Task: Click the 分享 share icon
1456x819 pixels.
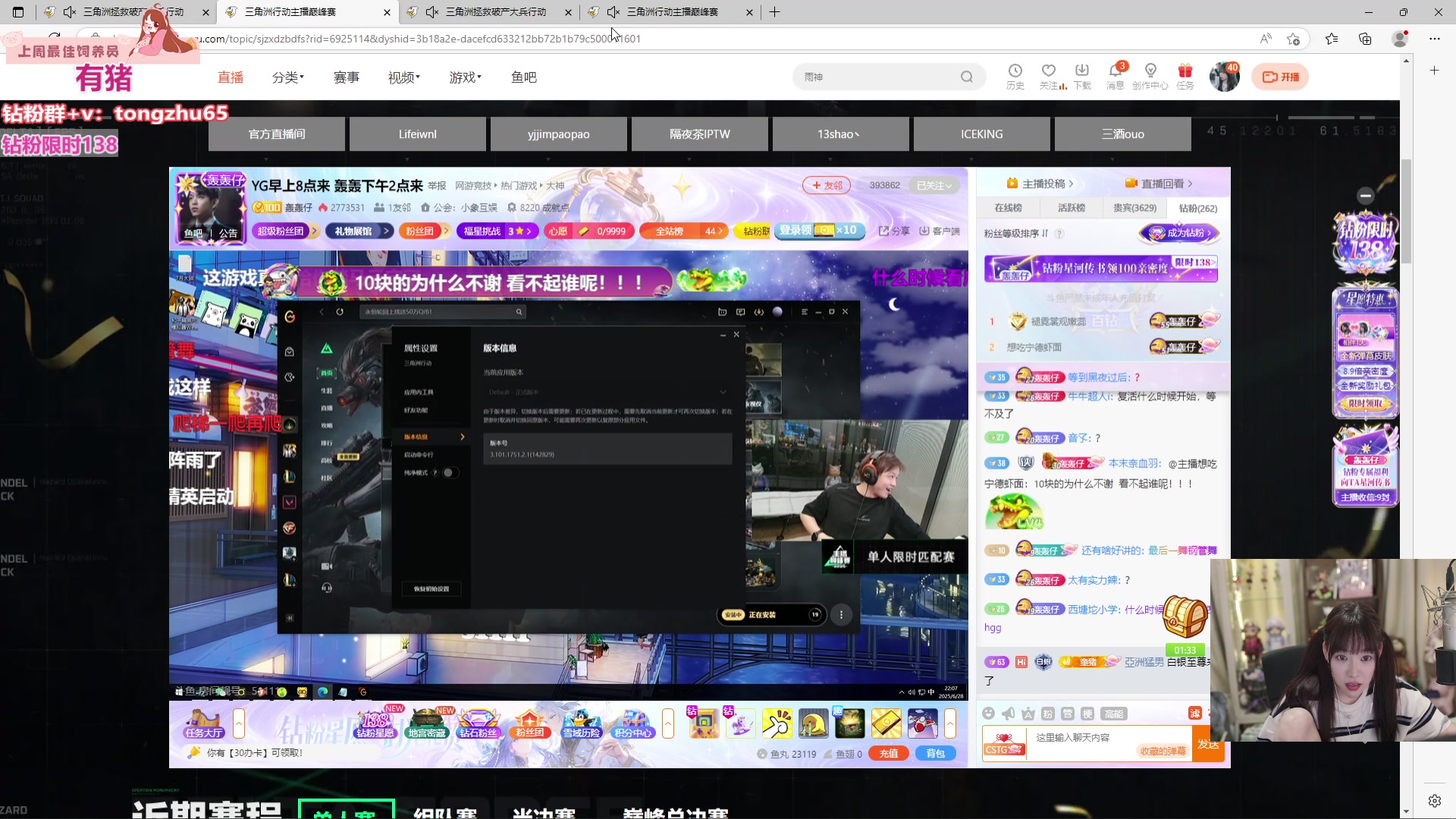Action: [x=894, y=231]
